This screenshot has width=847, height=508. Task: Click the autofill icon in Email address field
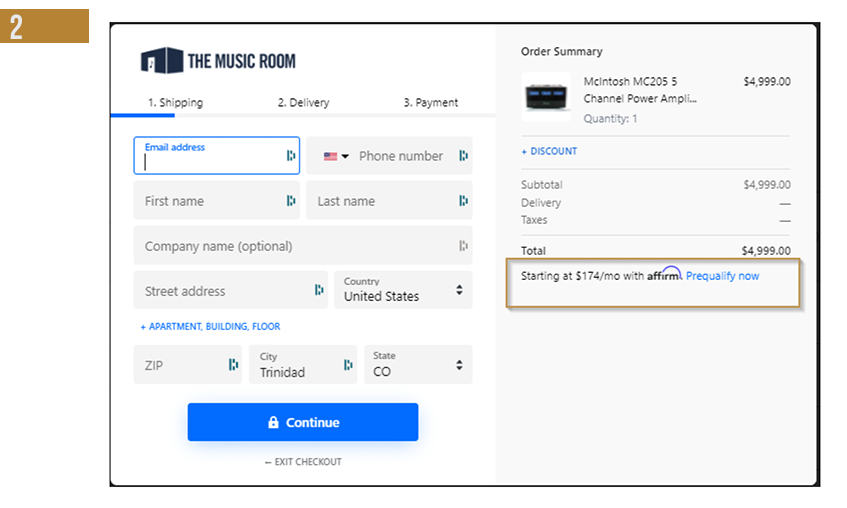290,156
